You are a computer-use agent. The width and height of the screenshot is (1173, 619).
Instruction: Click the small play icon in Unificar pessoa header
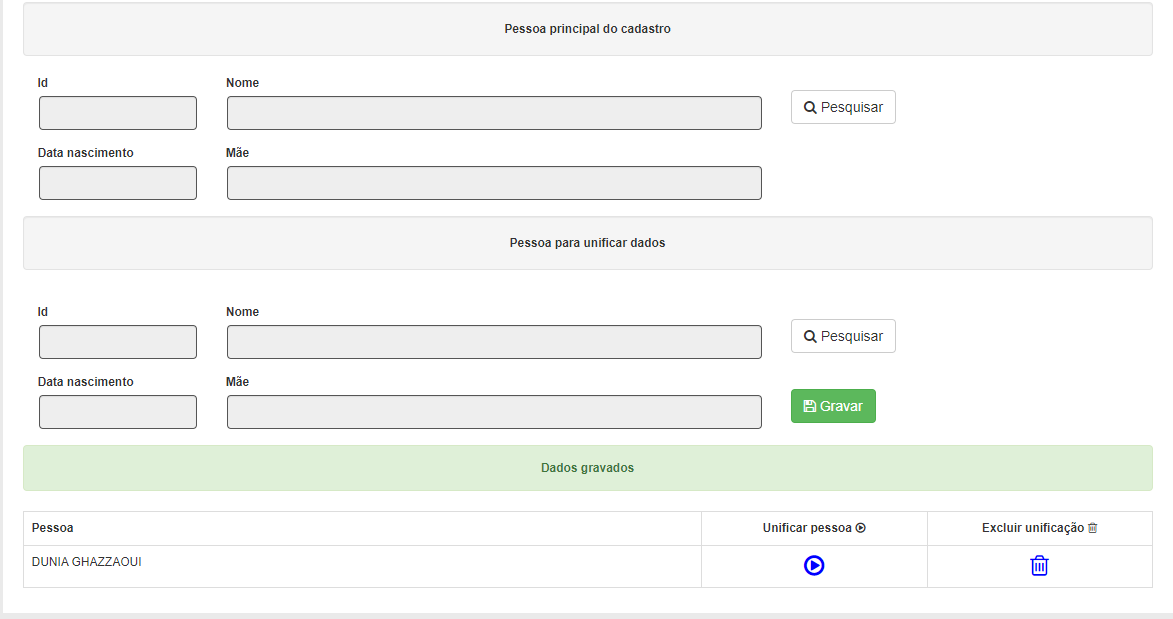point(860,528)
